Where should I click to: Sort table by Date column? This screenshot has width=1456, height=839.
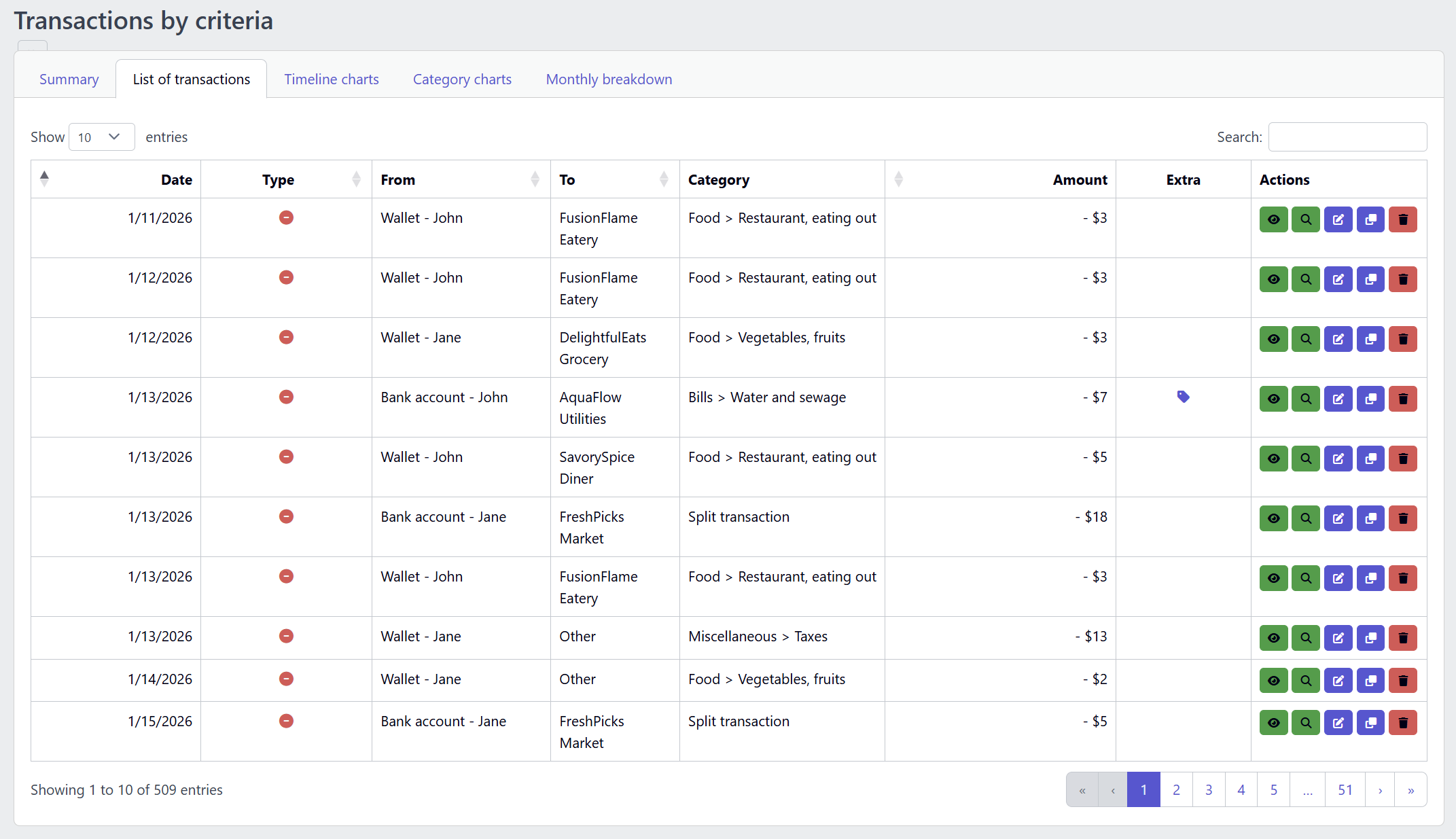116,179
